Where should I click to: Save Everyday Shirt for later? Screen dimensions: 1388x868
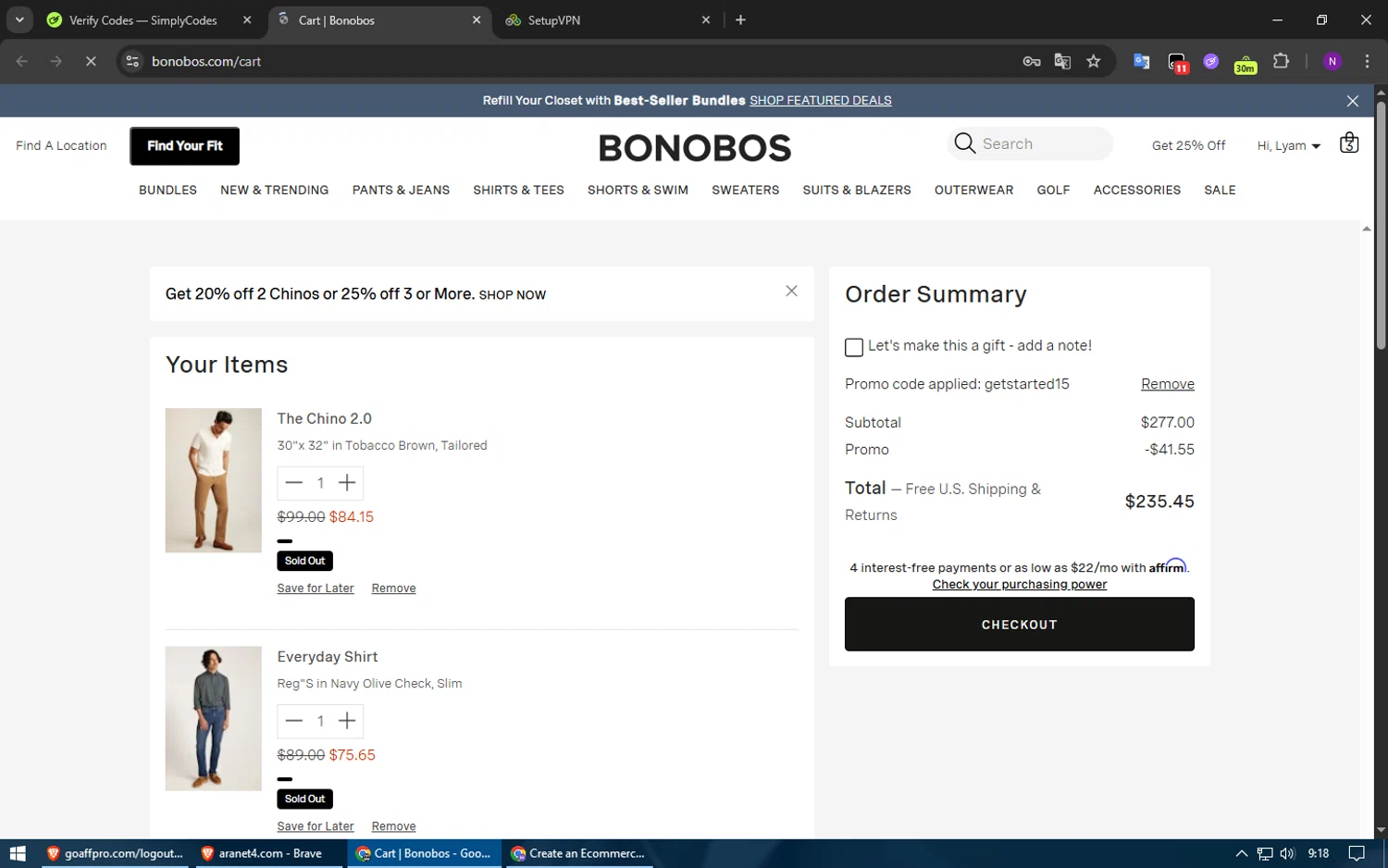316,826
